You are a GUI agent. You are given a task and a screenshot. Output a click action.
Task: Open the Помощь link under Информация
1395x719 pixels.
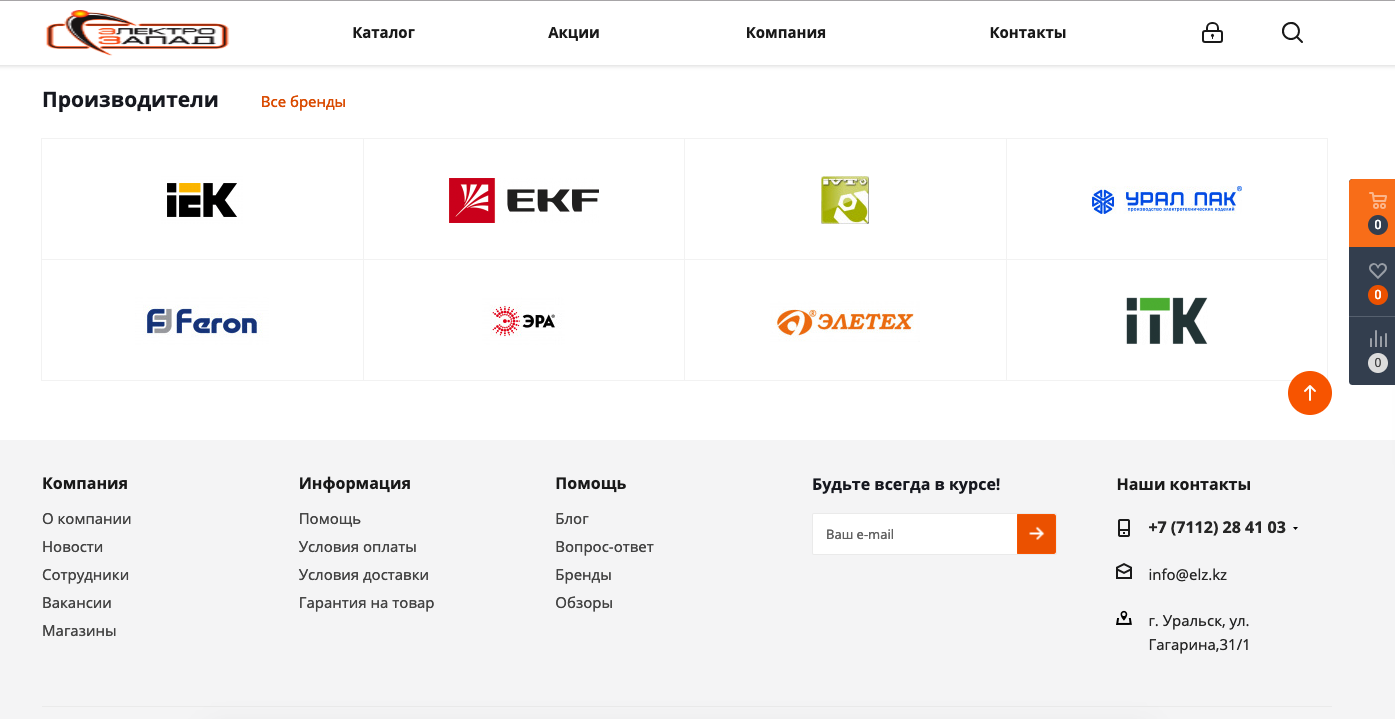(x=330, y=519)
